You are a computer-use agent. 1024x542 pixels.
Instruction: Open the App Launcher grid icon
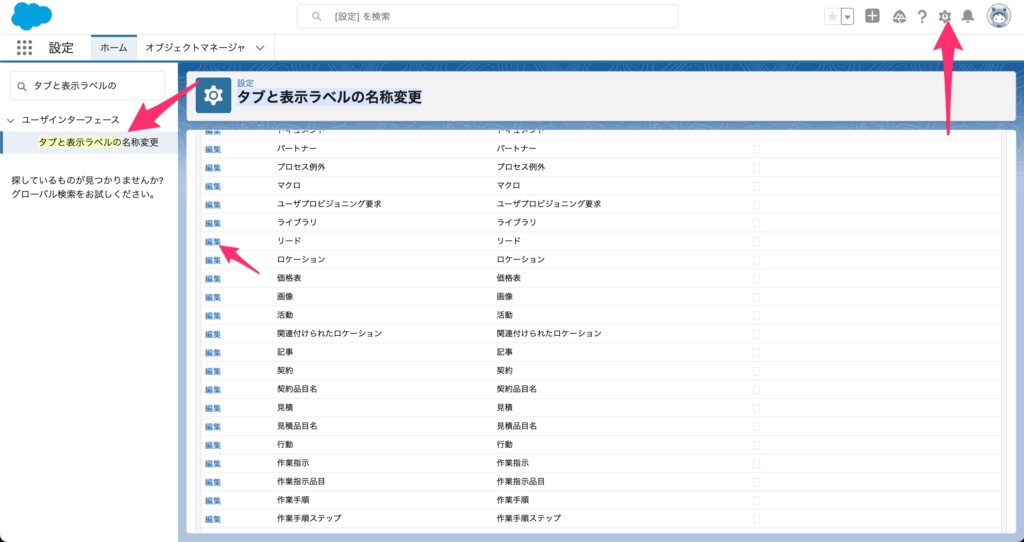pos(24,47)
